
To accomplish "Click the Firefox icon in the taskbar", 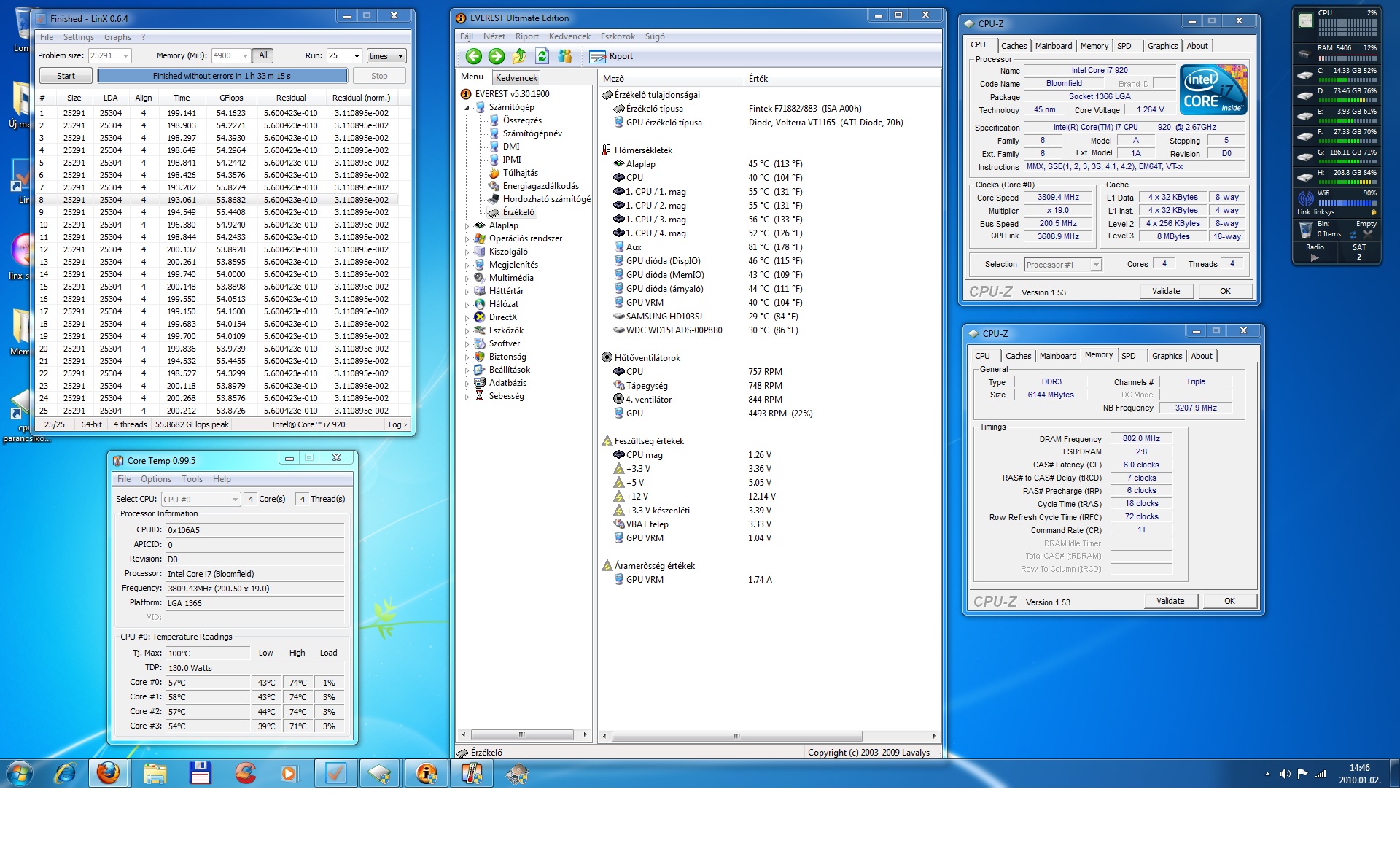I will pos(109,773).
